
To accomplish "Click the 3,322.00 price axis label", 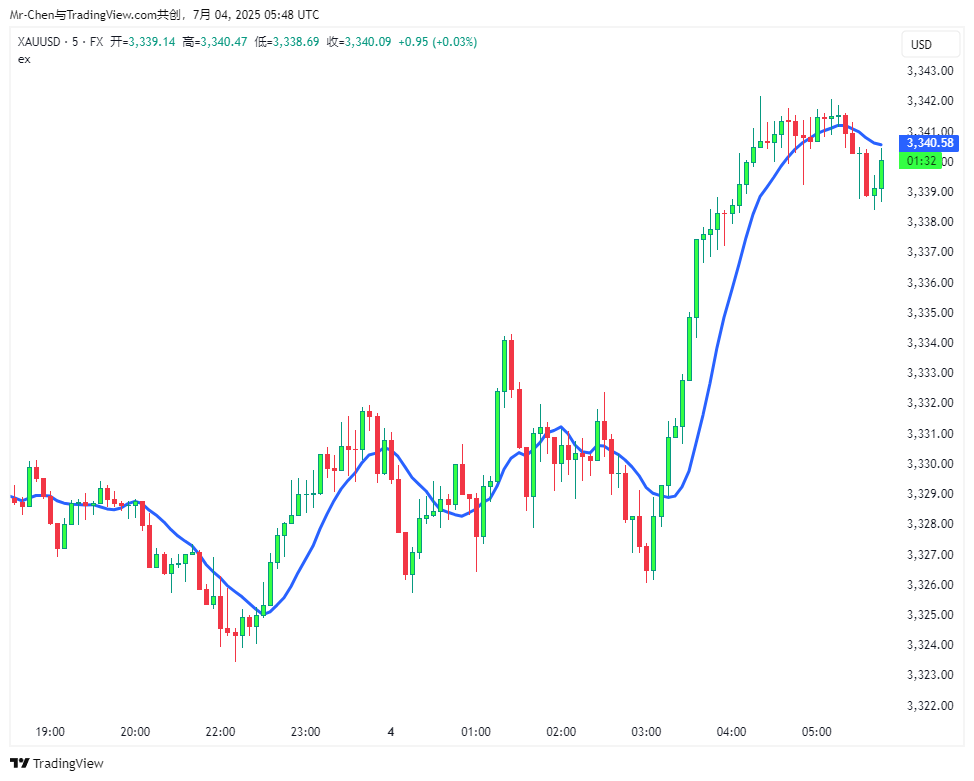I will (930, 705).
